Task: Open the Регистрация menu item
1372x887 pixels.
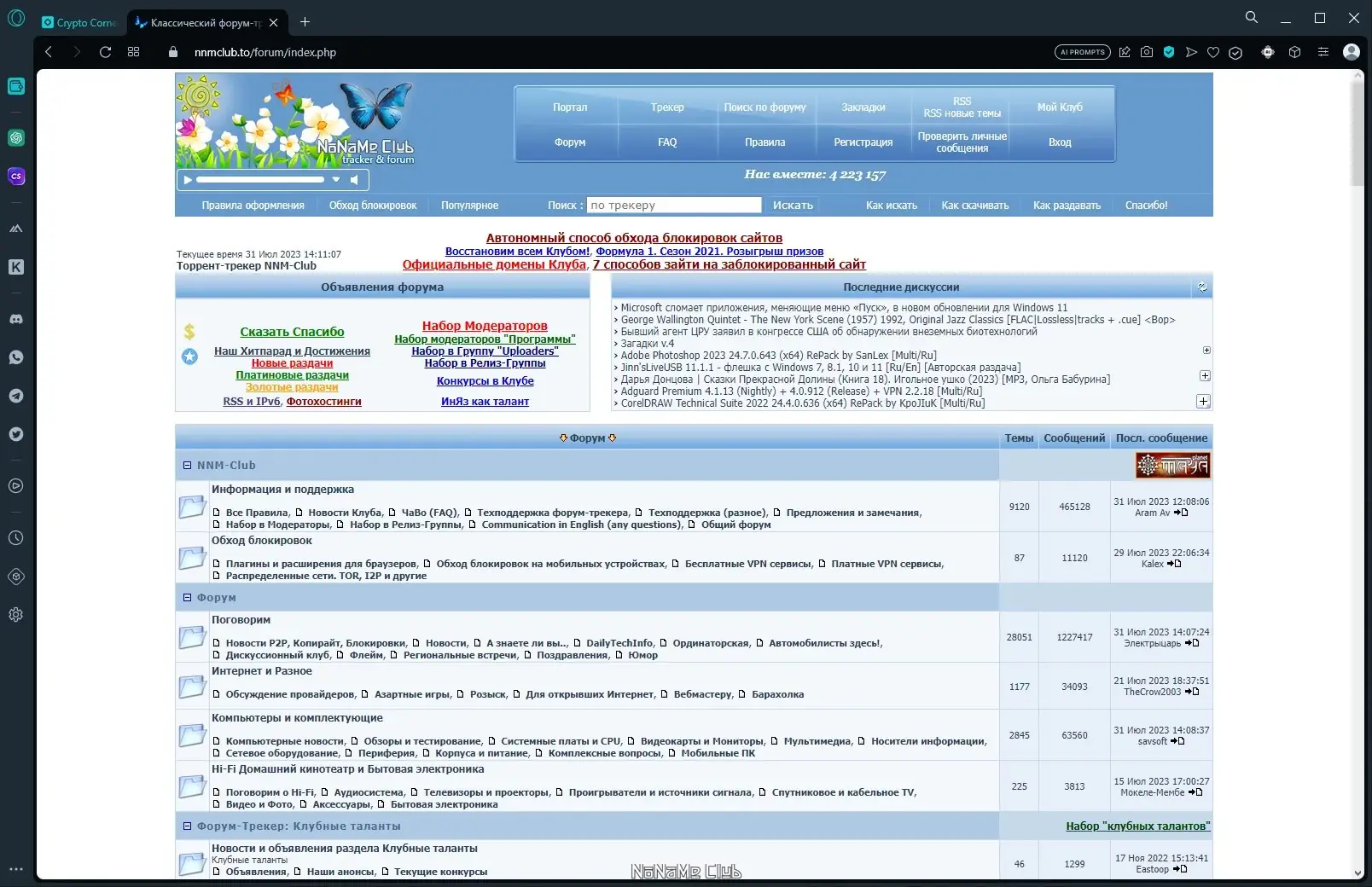Action: [863, 142]
